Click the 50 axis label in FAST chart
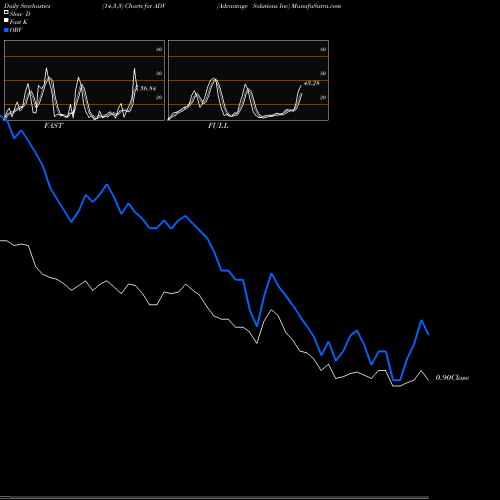This screenshot has width=500, height=500. click(159, 73)
